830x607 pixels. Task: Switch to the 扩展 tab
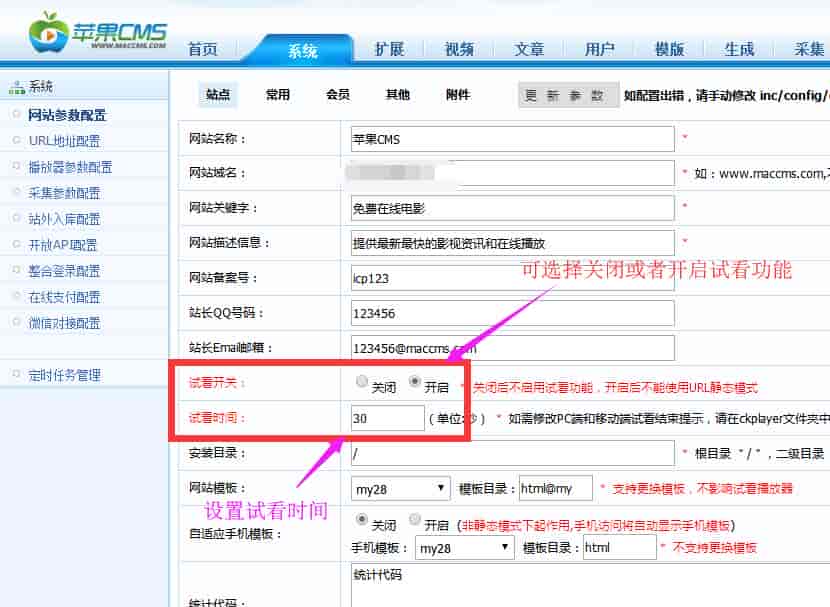390,46
